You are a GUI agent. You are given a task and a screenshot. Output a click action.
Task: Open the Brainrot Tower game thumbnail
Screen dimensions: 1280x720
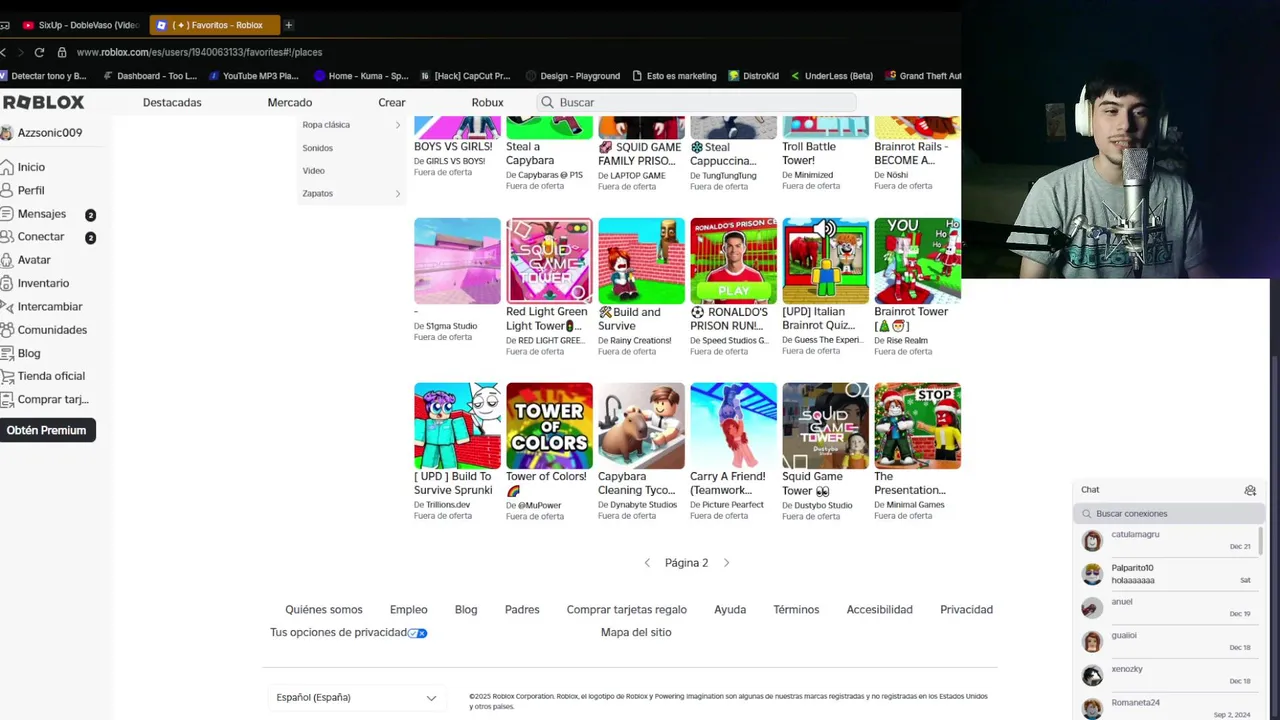917,261
